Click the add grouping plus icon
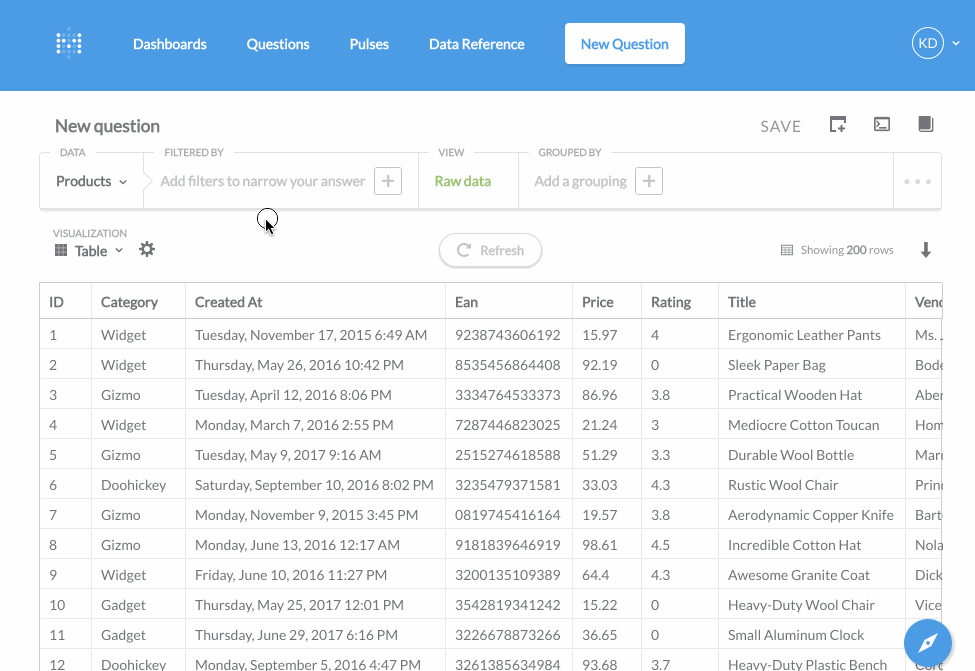 tap(649, 181)
